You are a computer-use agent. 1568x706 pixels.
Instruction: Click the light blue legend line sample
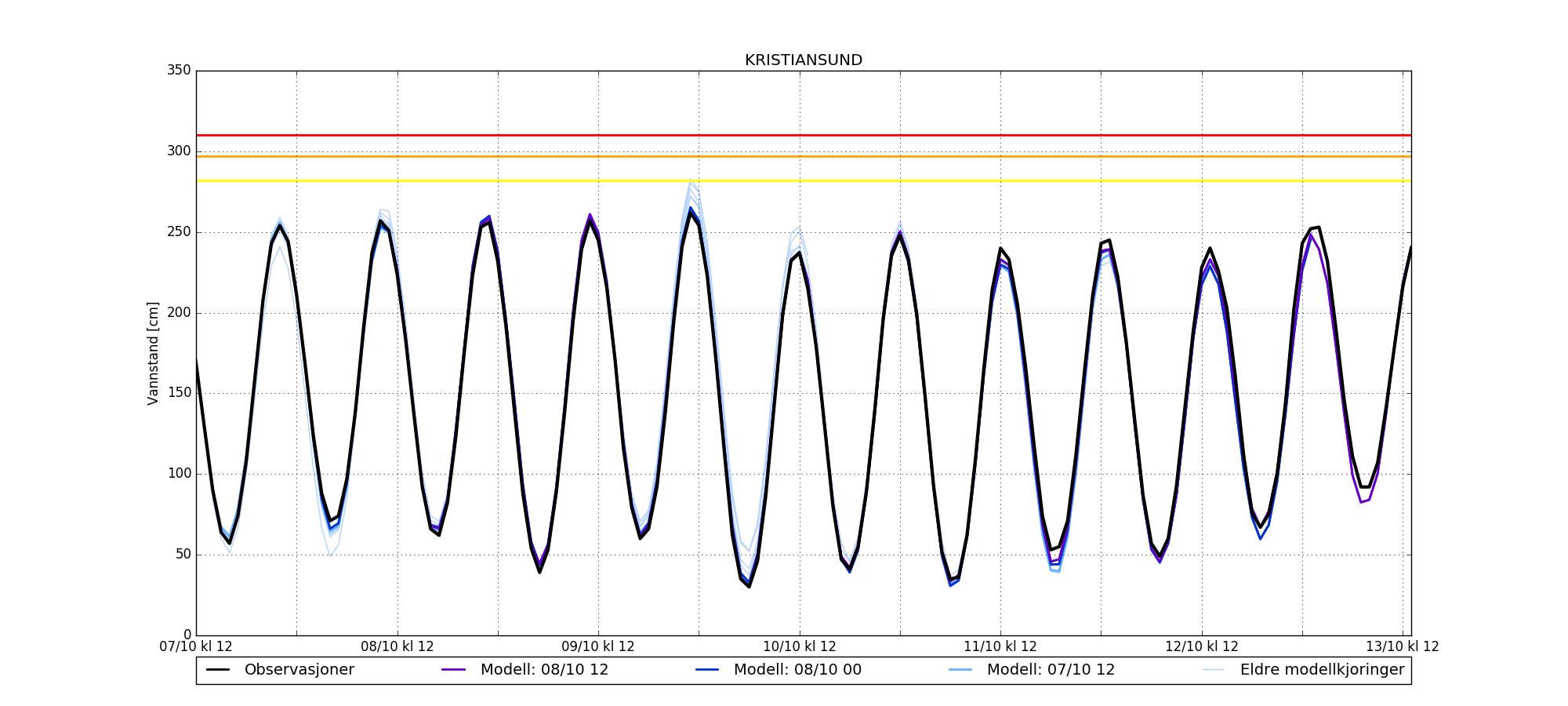click(960, 670)
